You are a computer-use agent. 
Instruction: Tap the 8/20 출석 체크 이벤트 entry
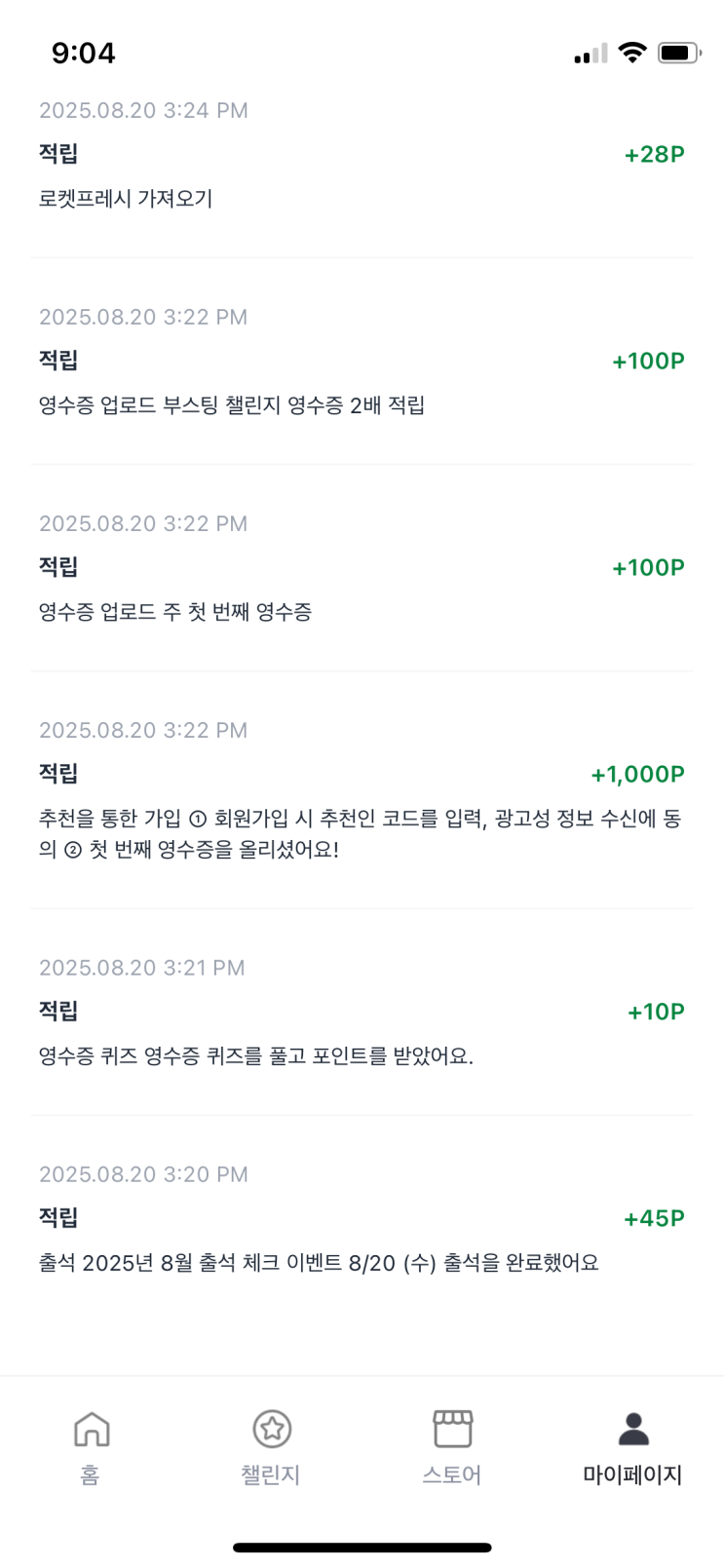coord(318,1263)
